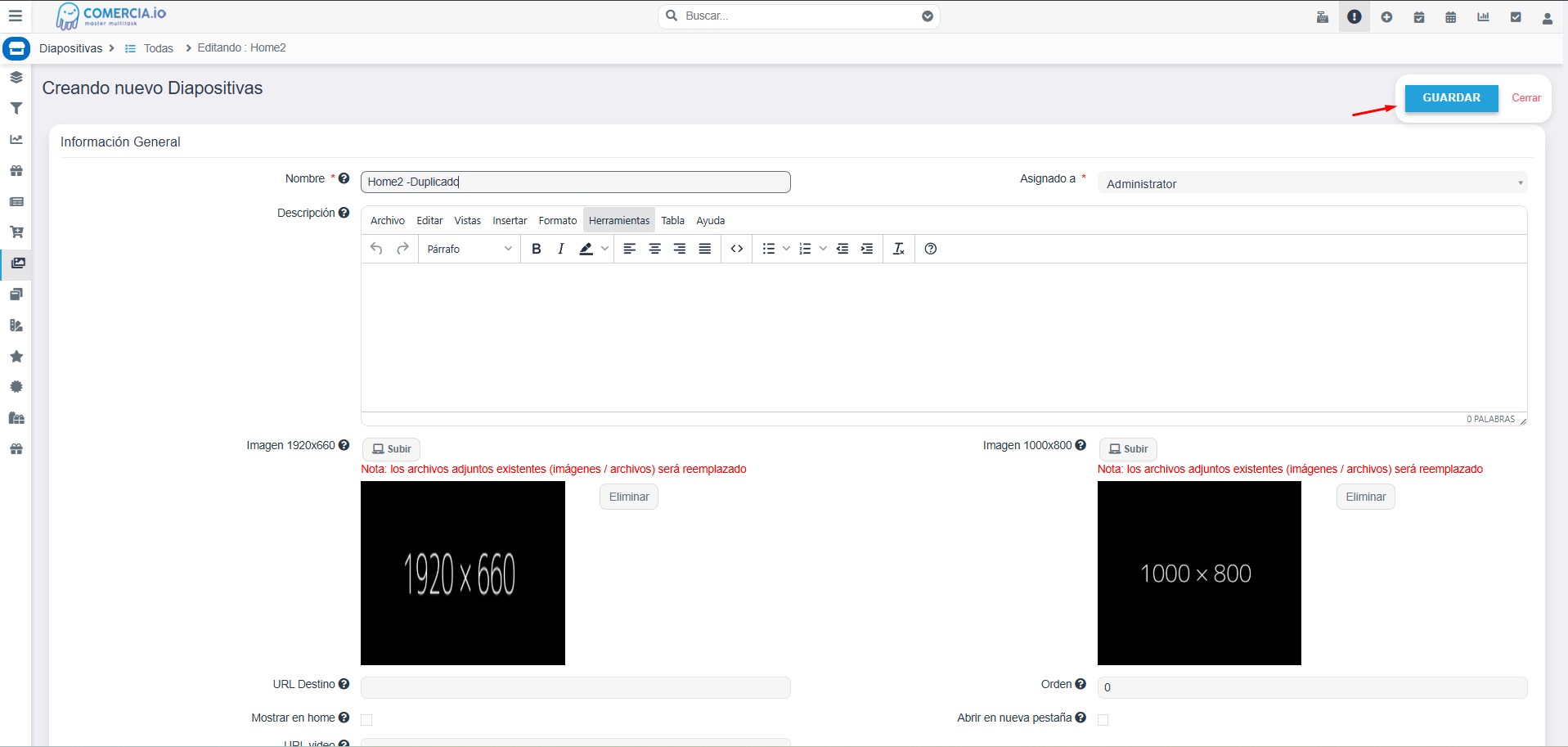
Task: Expand the search box dropdown arrow
Action: pyautogui.click(x=928, y=16)
